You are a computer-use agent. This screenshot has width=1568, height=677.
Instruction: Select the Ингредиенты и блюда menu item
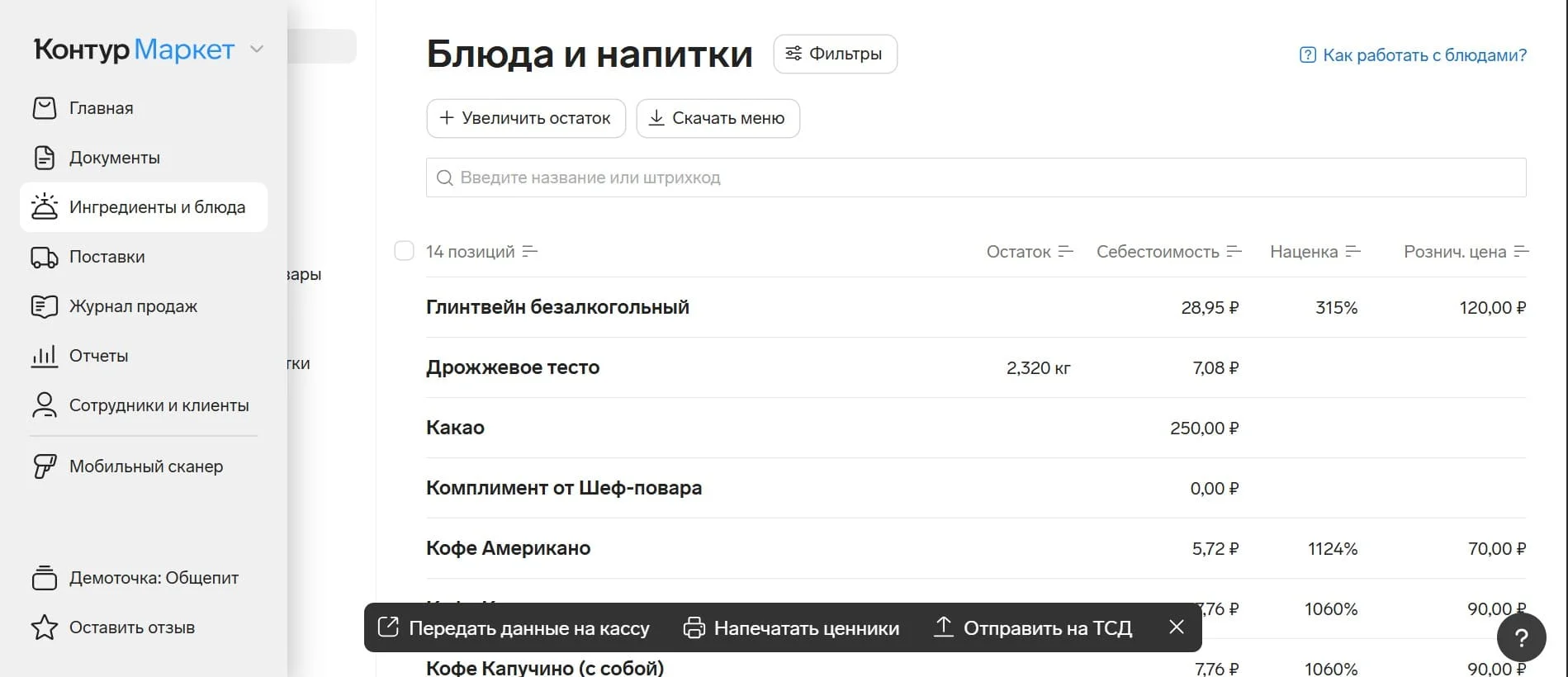point(144,207)
